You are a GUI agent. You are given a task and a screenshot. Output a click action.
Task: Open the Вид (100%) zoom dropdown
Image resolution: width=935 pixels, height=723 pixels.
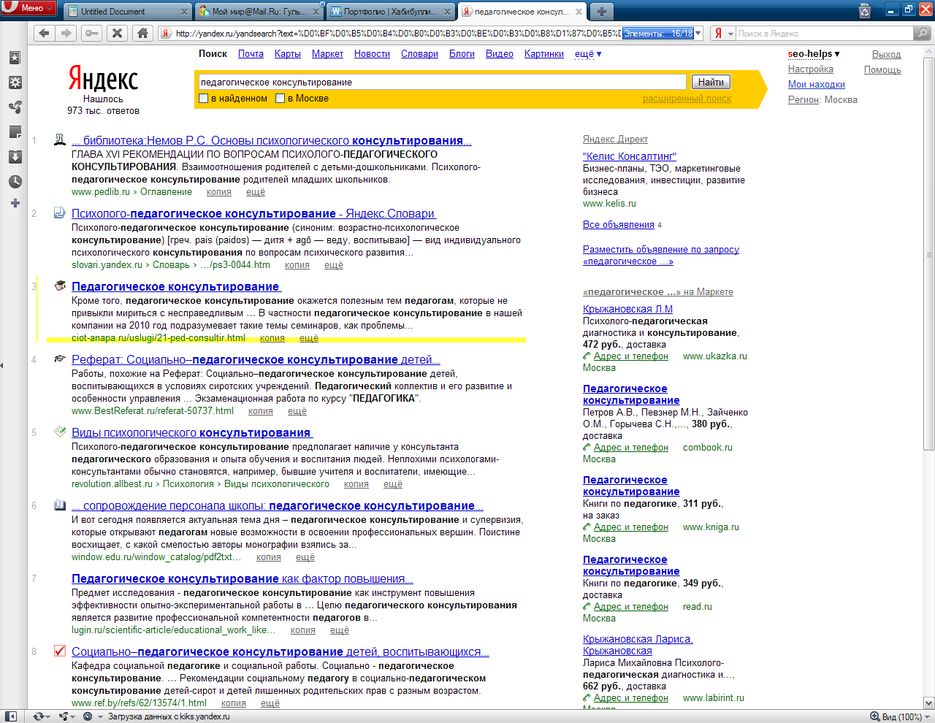tap(899, 716)
